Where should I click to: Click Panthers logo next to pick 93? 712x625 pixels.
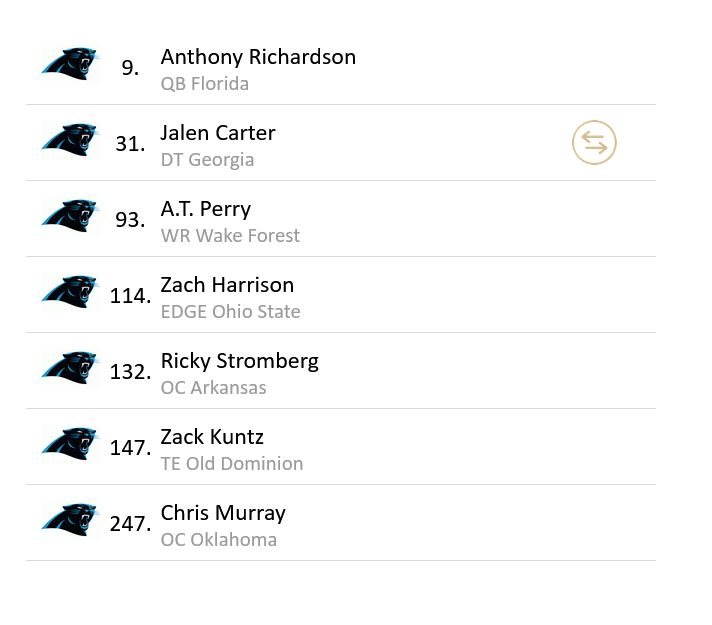click(x=70, y=217)
